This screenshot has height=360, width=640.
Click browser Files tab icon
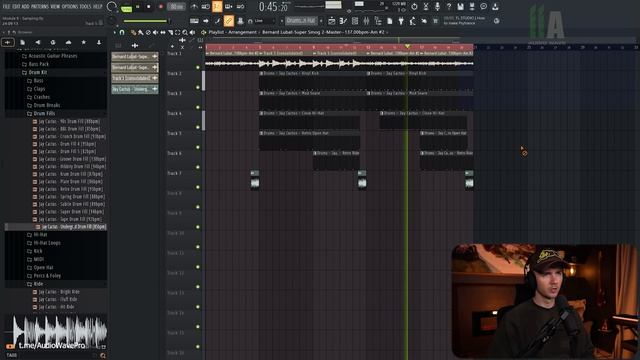tap(23, 42)
